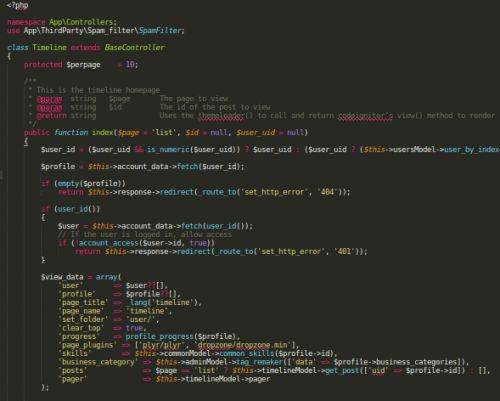Click the profile_progress function call

coord(159,336)
